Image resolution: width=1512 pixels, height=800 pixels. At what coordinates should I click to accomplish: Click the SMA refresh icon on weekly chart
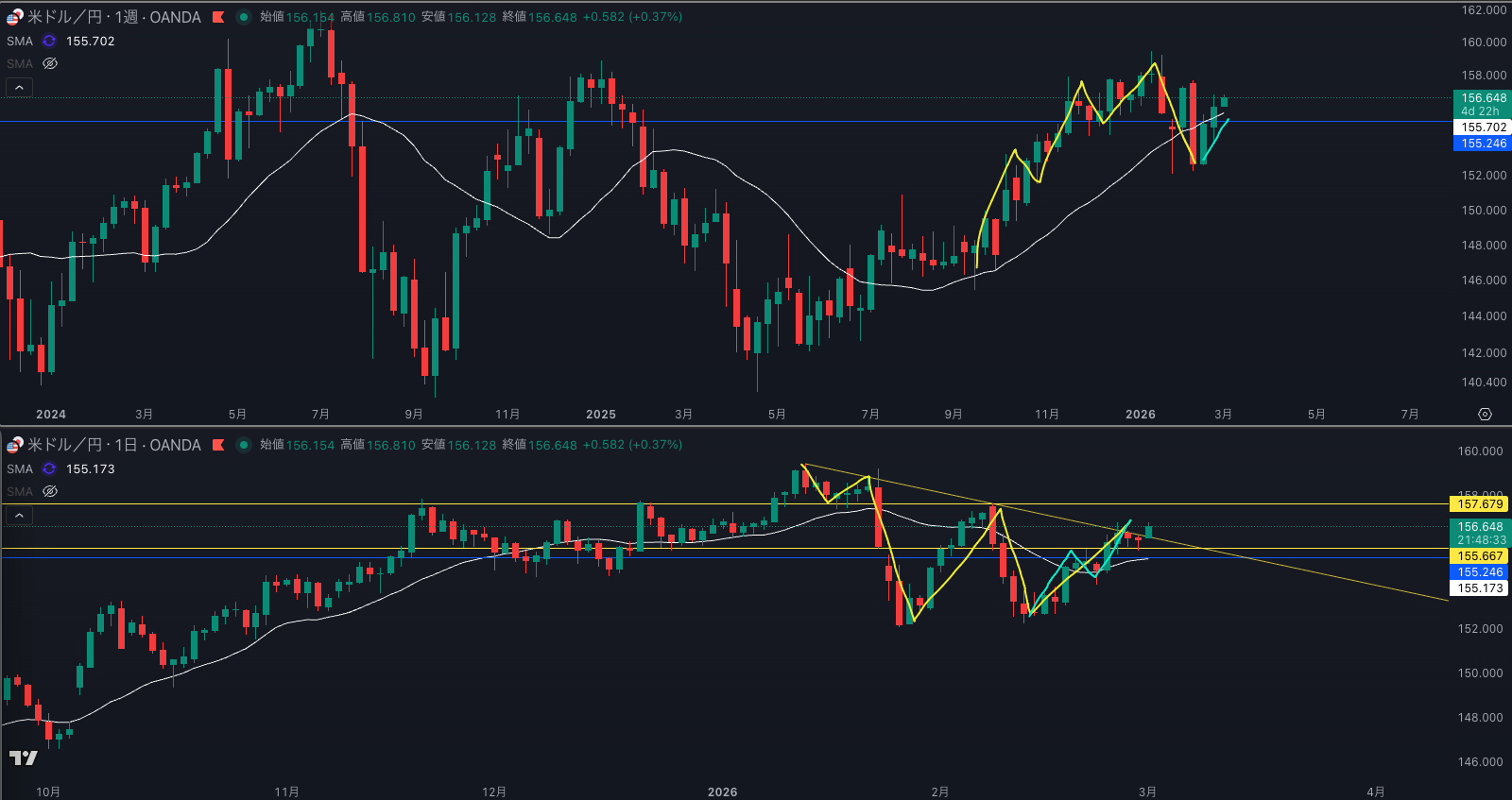49,42
